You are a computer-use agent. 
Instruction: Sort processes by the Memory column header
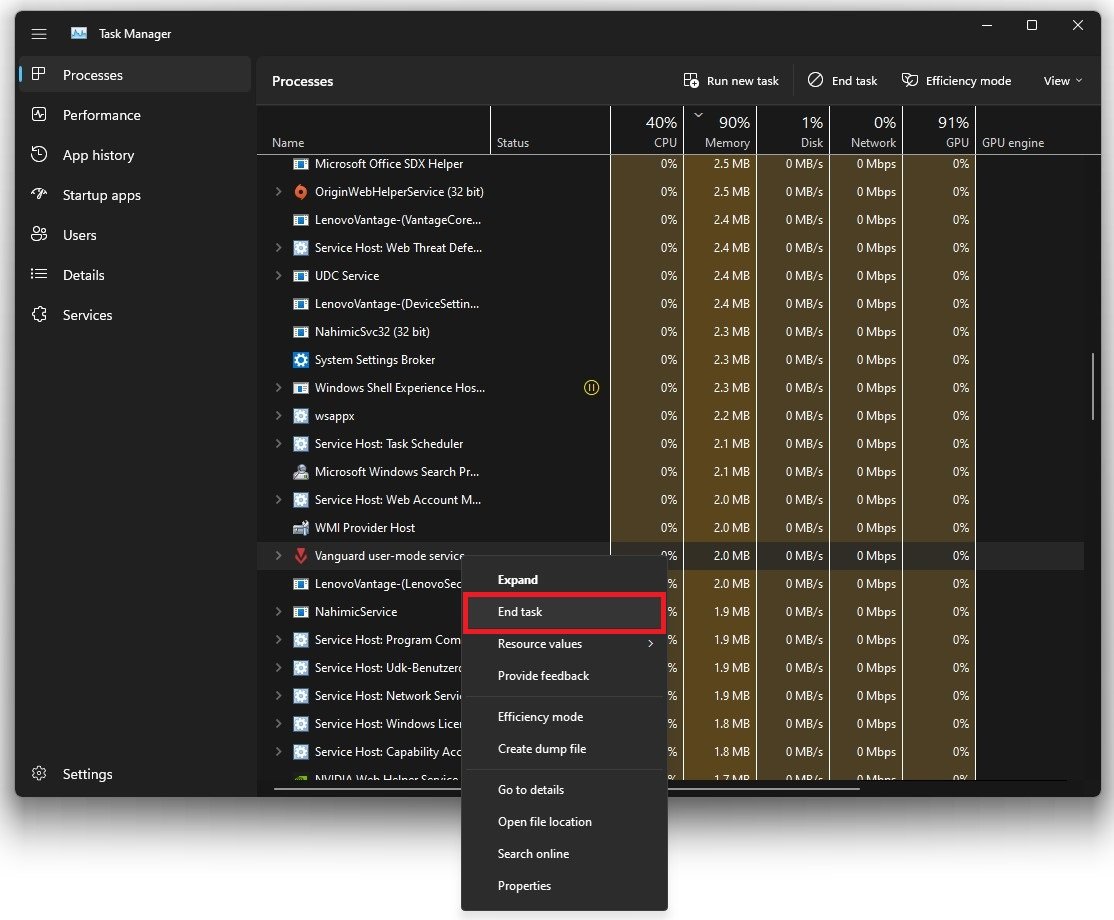727,132
